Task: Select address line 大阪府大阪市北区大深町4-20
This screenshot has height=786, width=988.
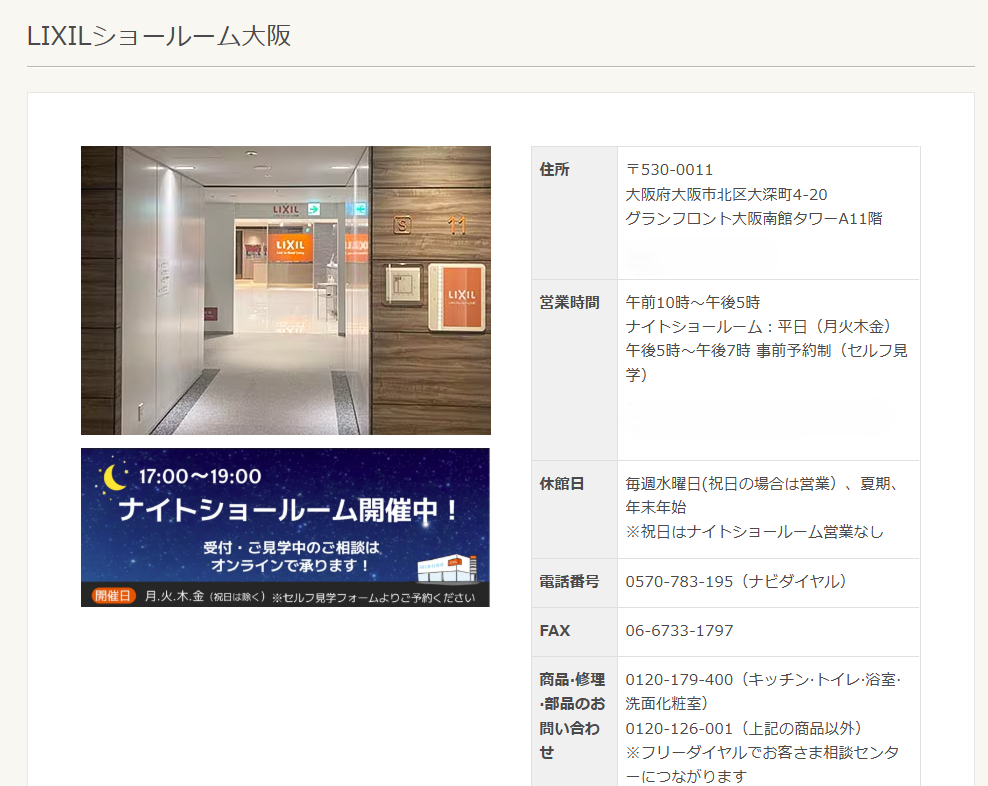Action: 726,194
